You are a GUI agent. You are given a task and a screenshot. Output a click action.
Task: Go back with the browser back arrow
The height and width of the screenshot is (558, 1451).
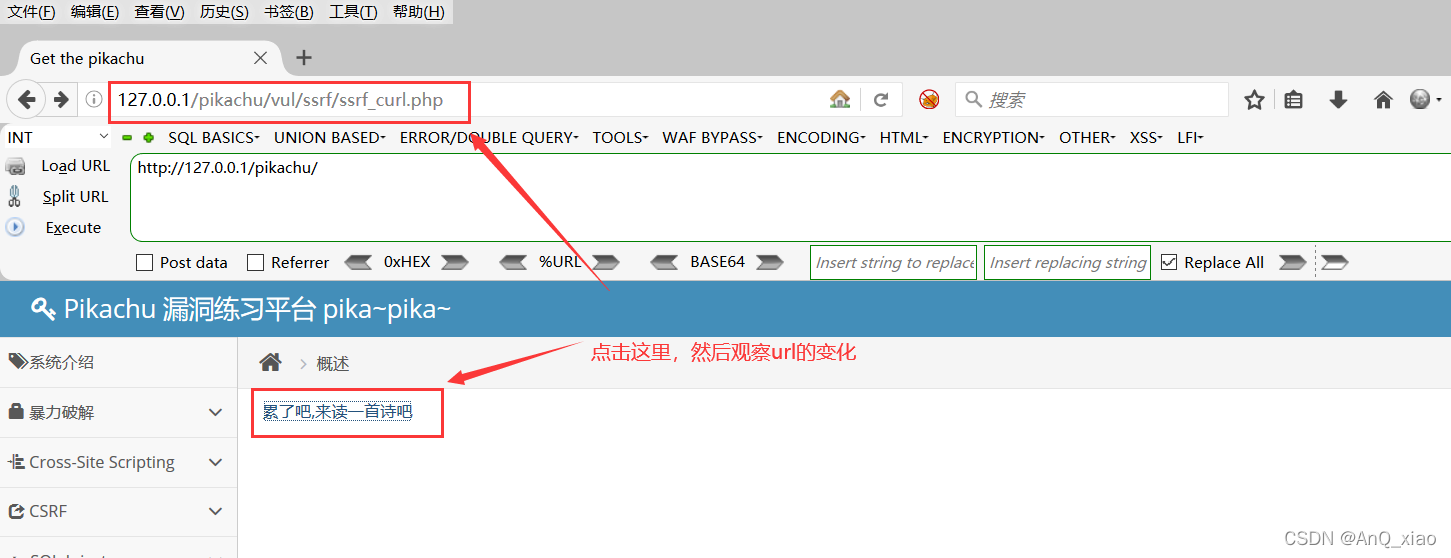27,100
